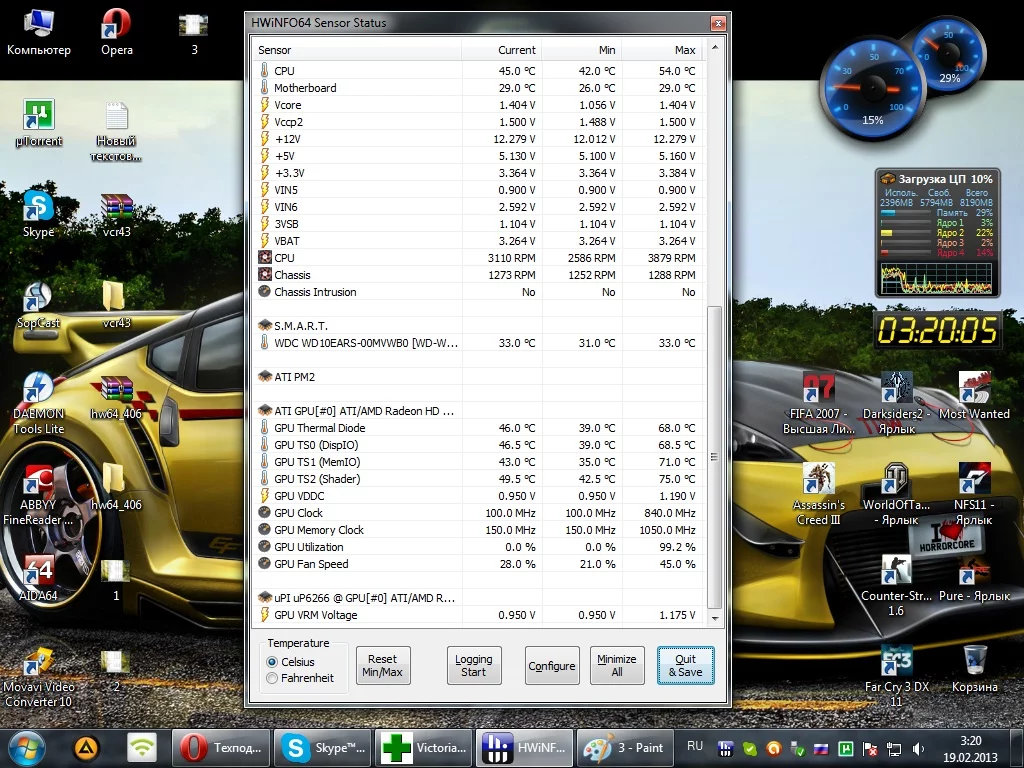
Task: Launch Skype from the desktop icon
Action: click(x=39, y=214)
